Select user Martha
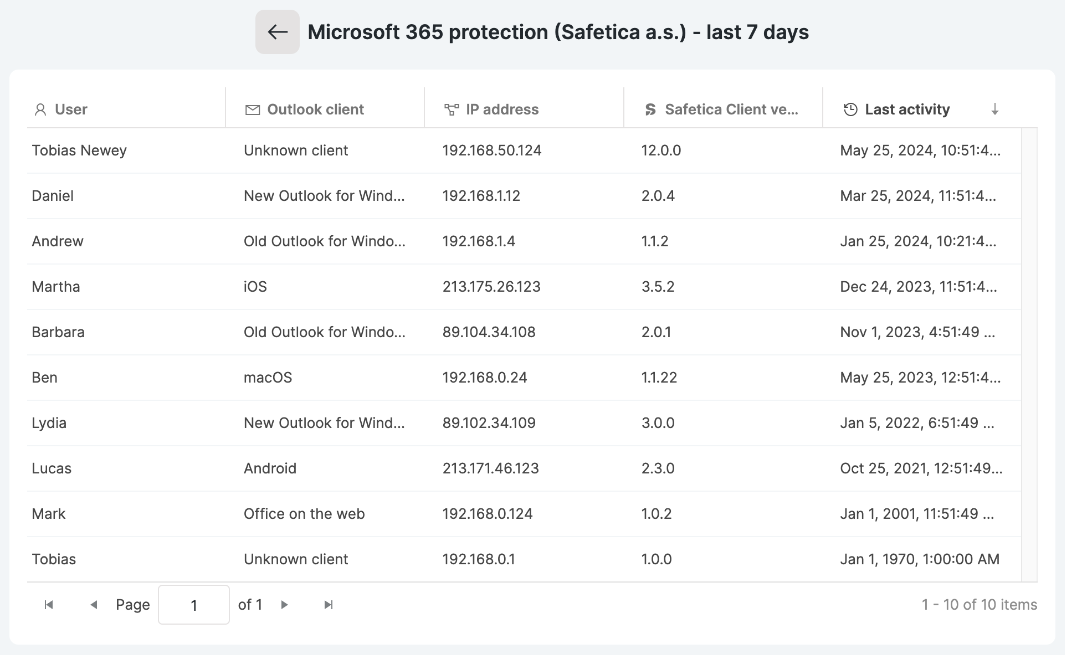Screen dimensions: 1065x655 pyautogui.click(x=56, y=287)
